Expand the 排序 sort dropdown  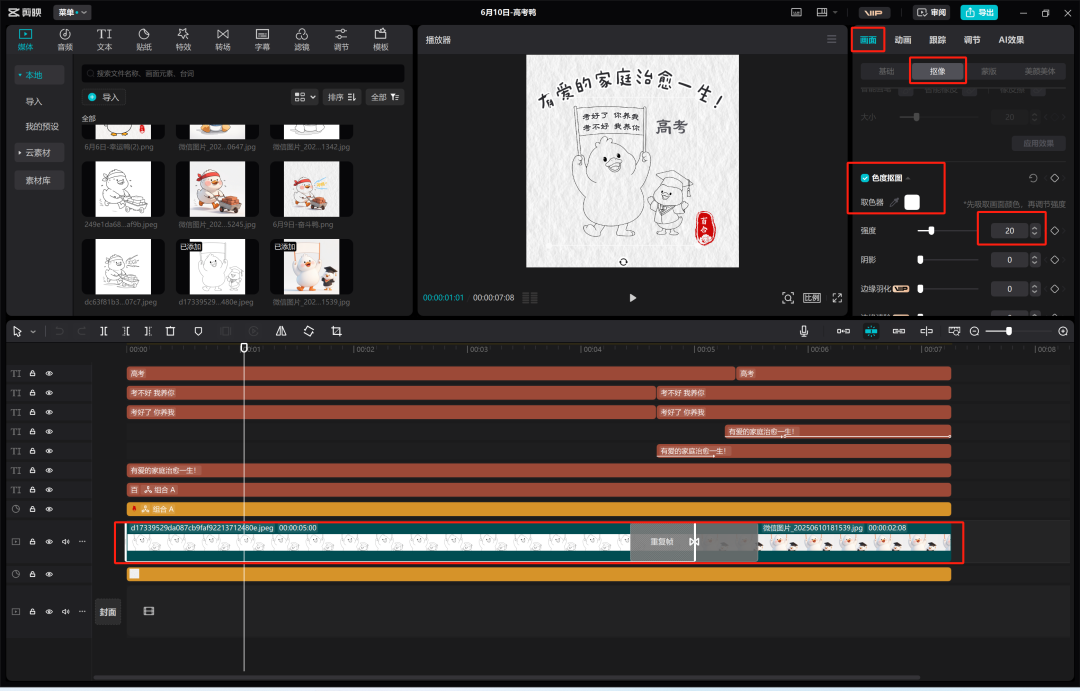tap(342, 97)
